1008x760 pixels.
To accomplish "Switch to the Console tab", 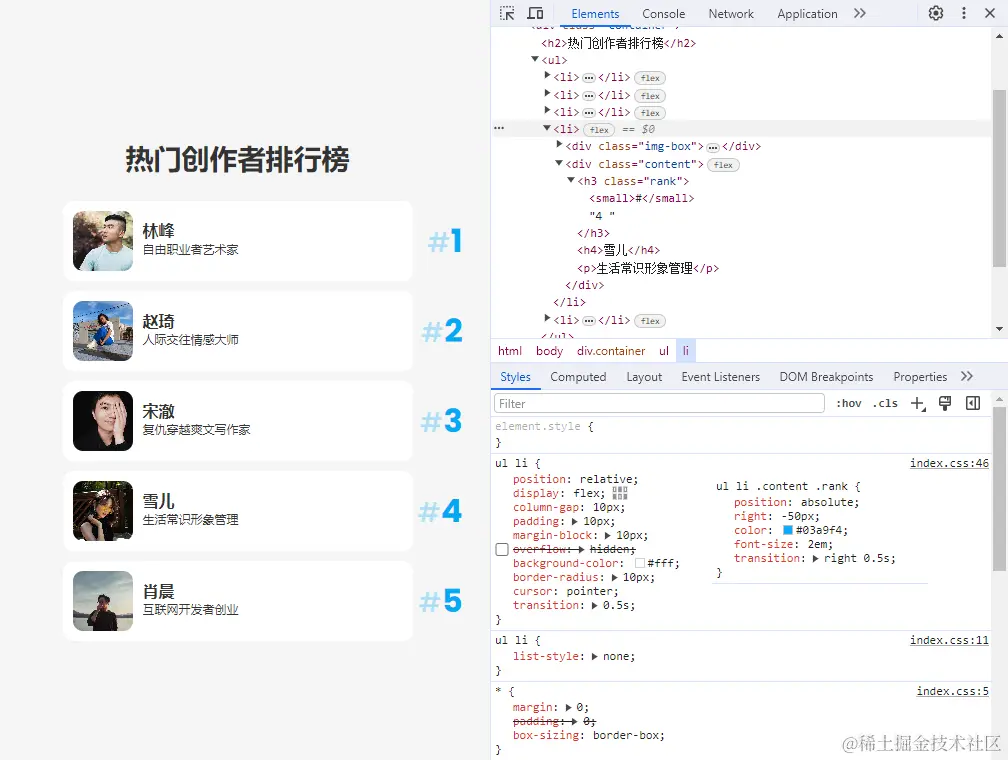I will pos(663,13).
